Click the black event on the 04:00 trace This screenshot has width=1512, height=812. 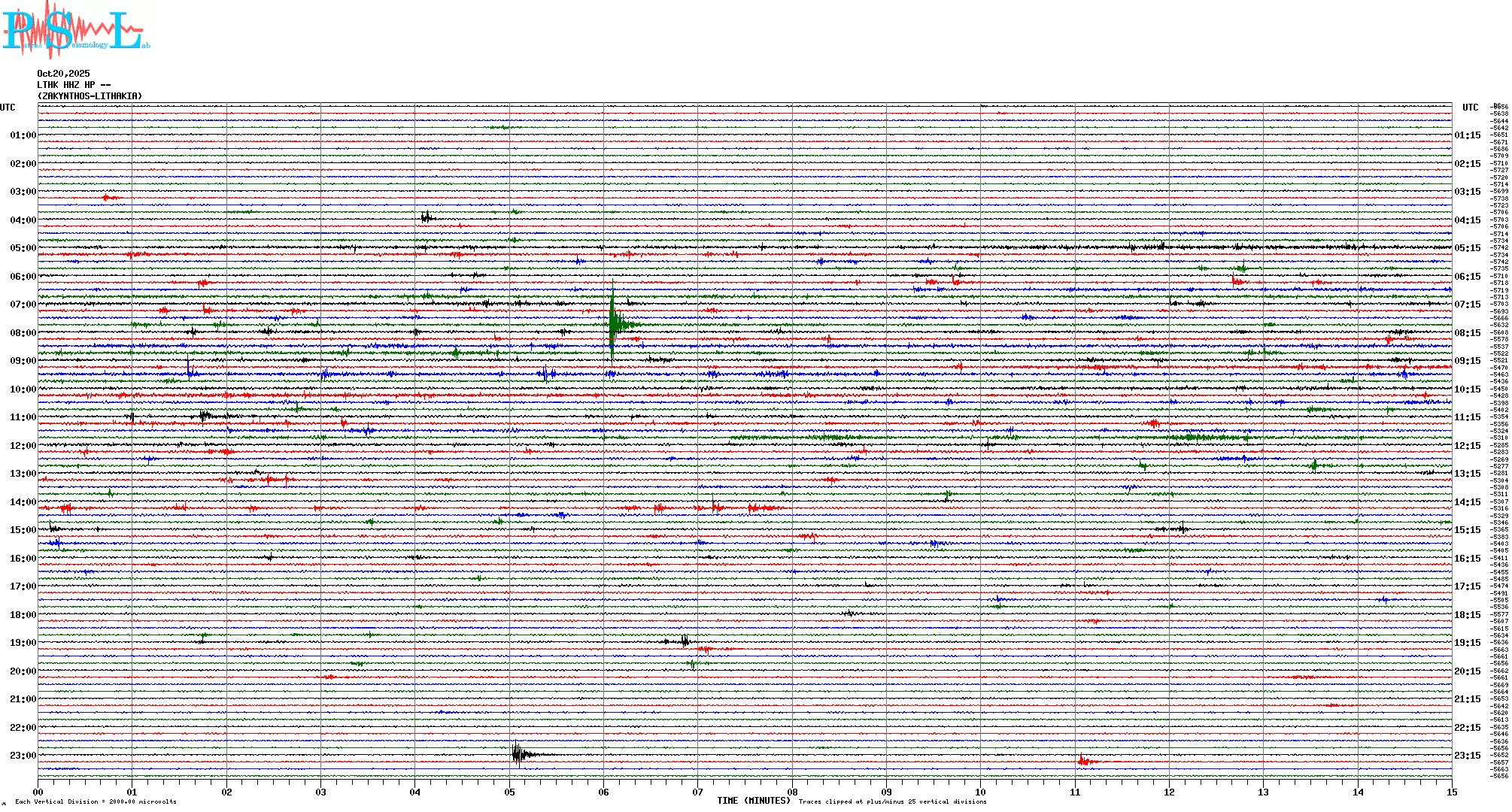tap(427, 218)
